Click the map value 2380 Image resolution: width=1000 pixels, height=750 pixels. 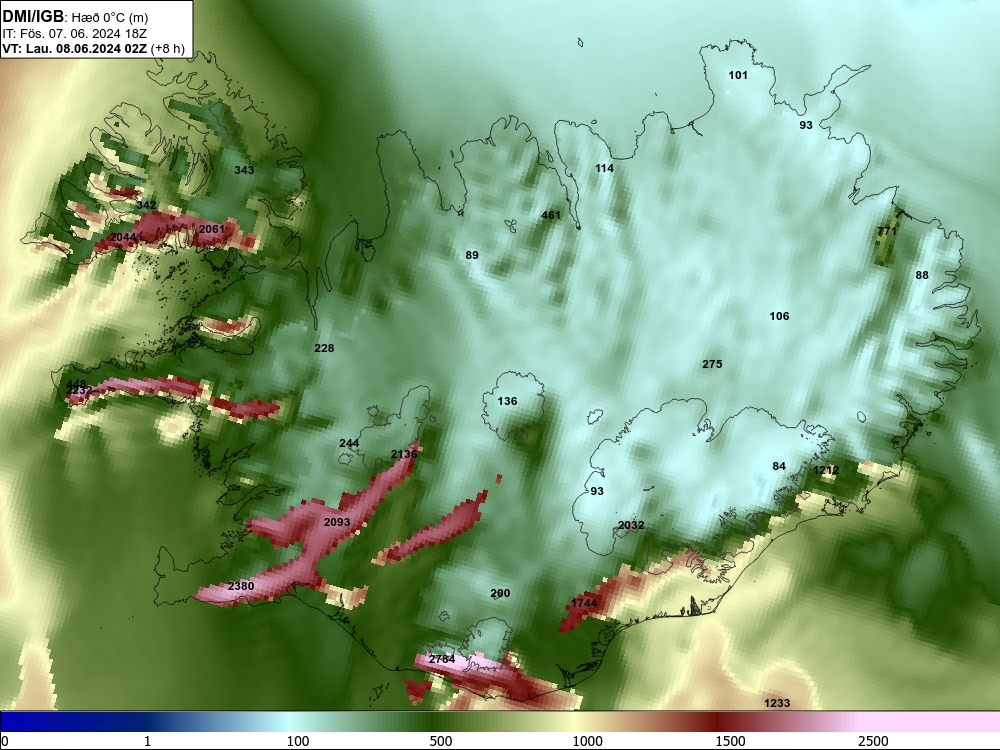[240, 586]
